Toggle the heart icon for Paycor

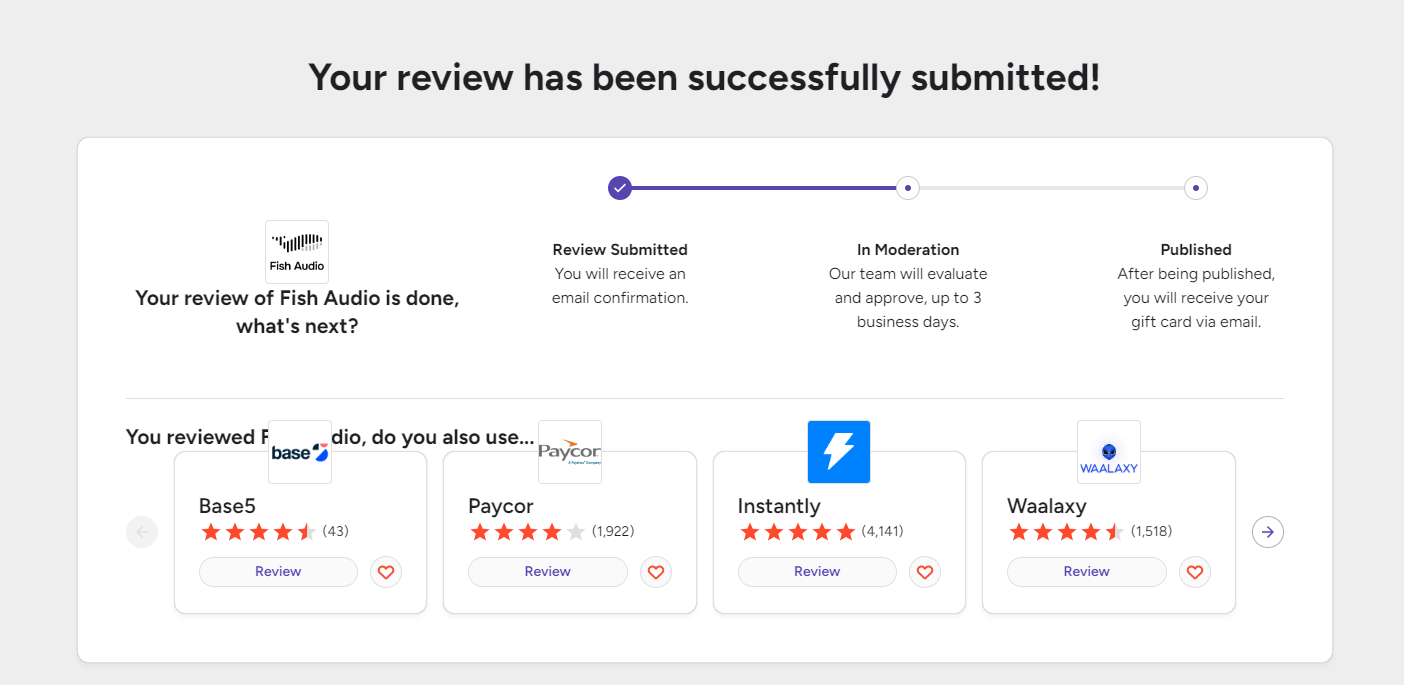point(656,572)
